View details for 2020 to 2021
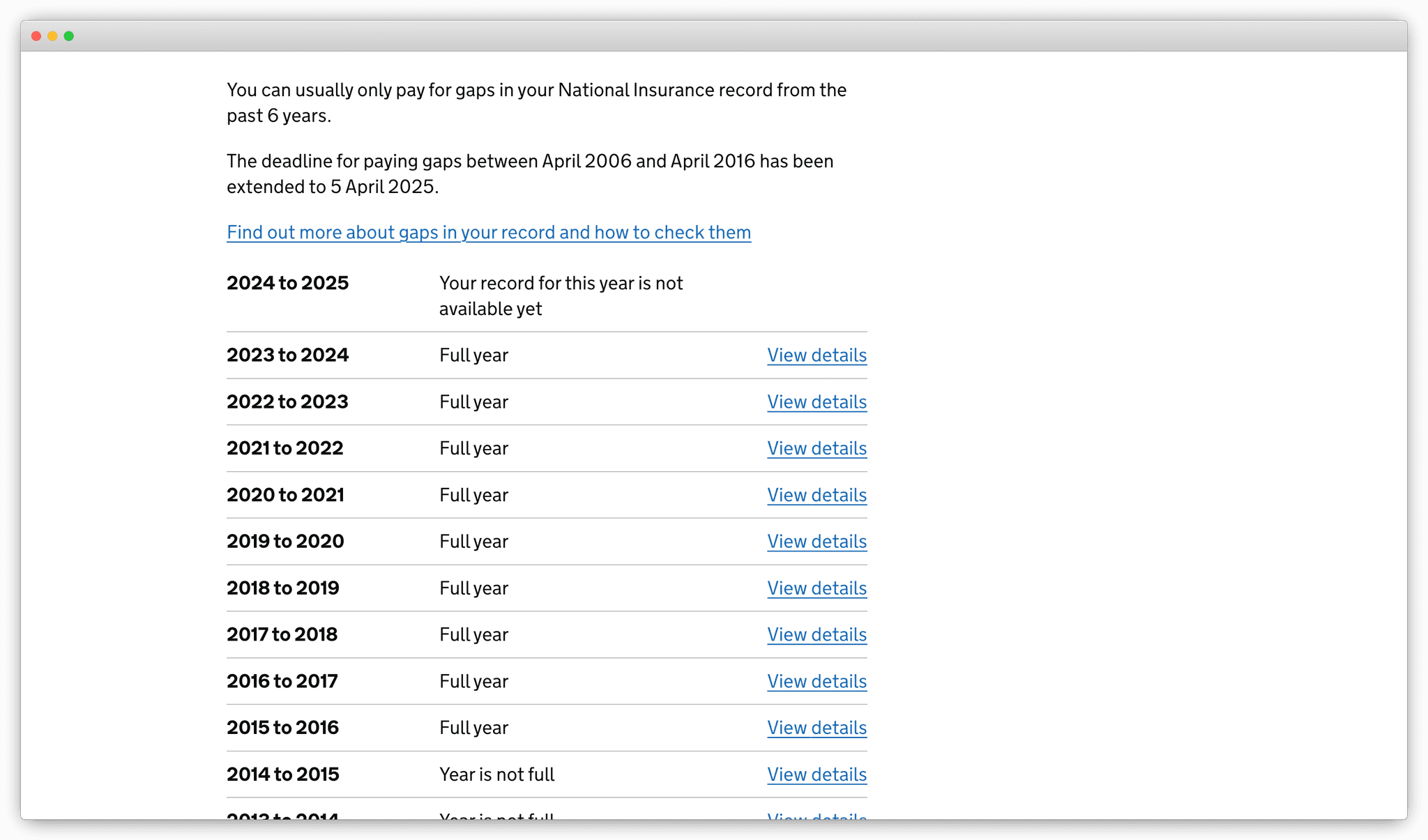The width and height of the screenshot is (1428, 840). (816, 495)
